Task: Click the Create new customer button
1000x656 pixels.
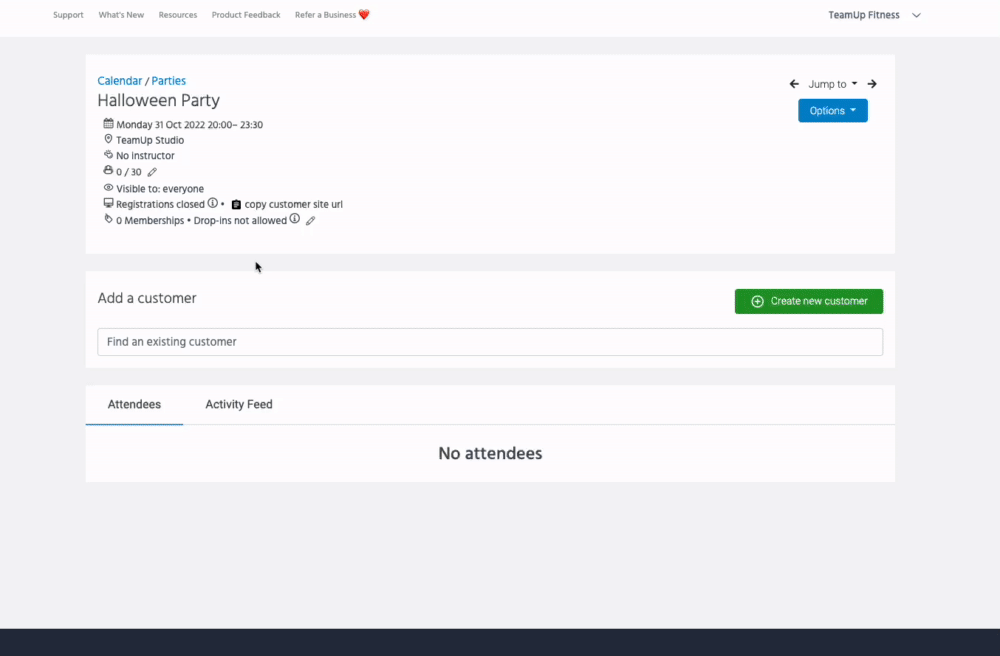Action: (x=808, y=301)
